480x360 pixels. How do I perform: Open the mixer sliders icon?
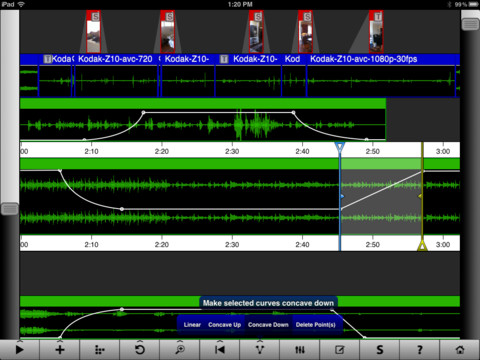(300, 350)
